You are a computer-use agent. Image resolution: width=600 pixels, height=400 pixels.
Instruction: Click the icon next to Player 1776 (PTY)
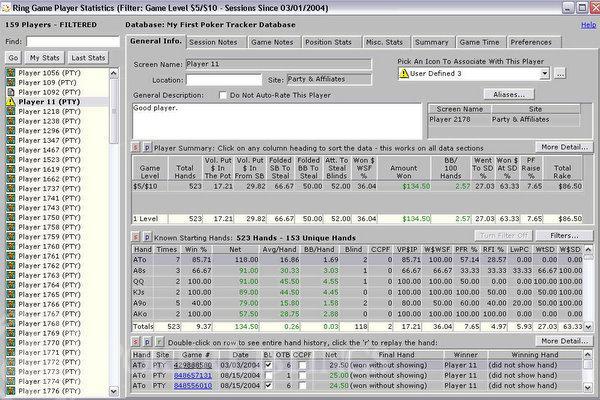tap(11, 391)
